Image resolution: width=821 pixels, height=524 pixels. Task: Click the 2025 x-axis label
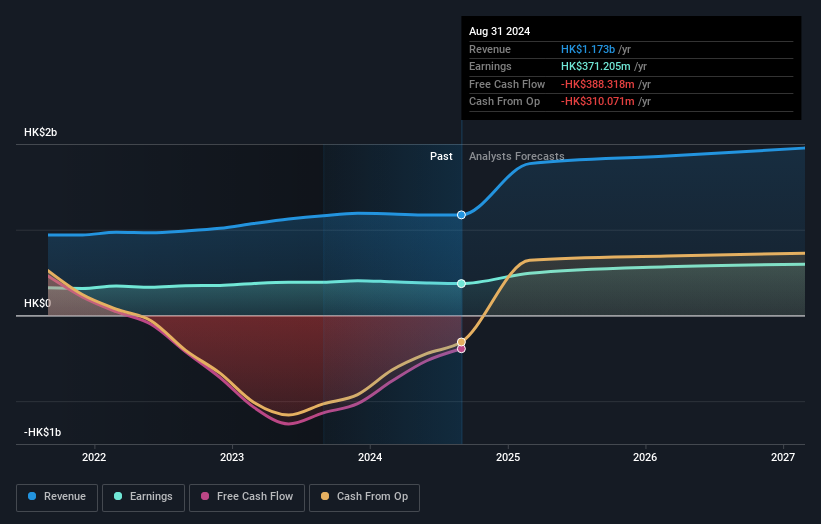(508, 458)
